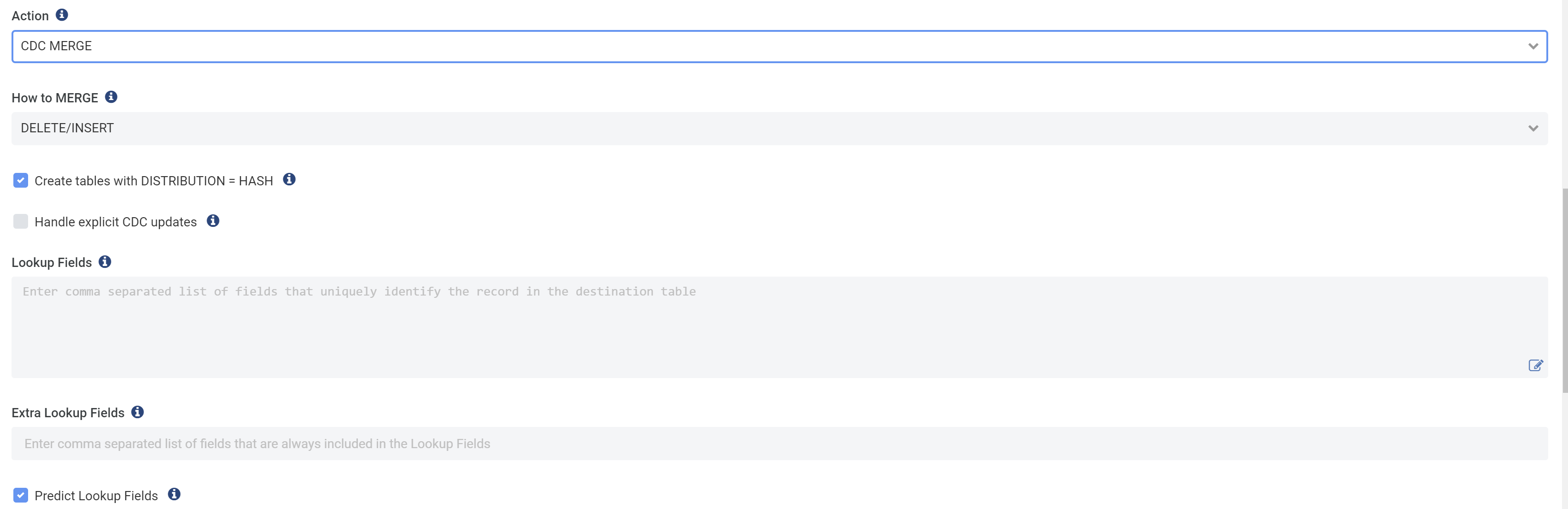1568x509 pixels.
Task: Open the Lookup Fields expanded editor icon
Action: tap(1535, 365)
